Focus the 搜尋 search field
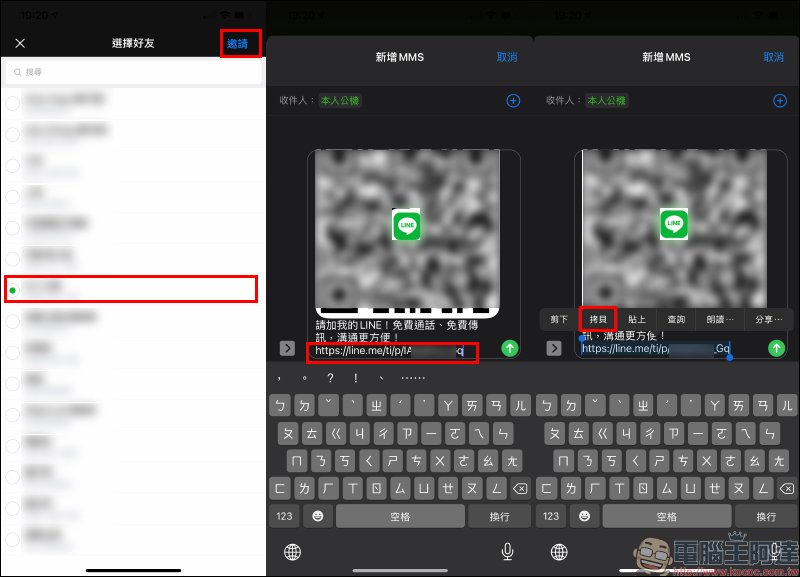 tap(133, 72)
